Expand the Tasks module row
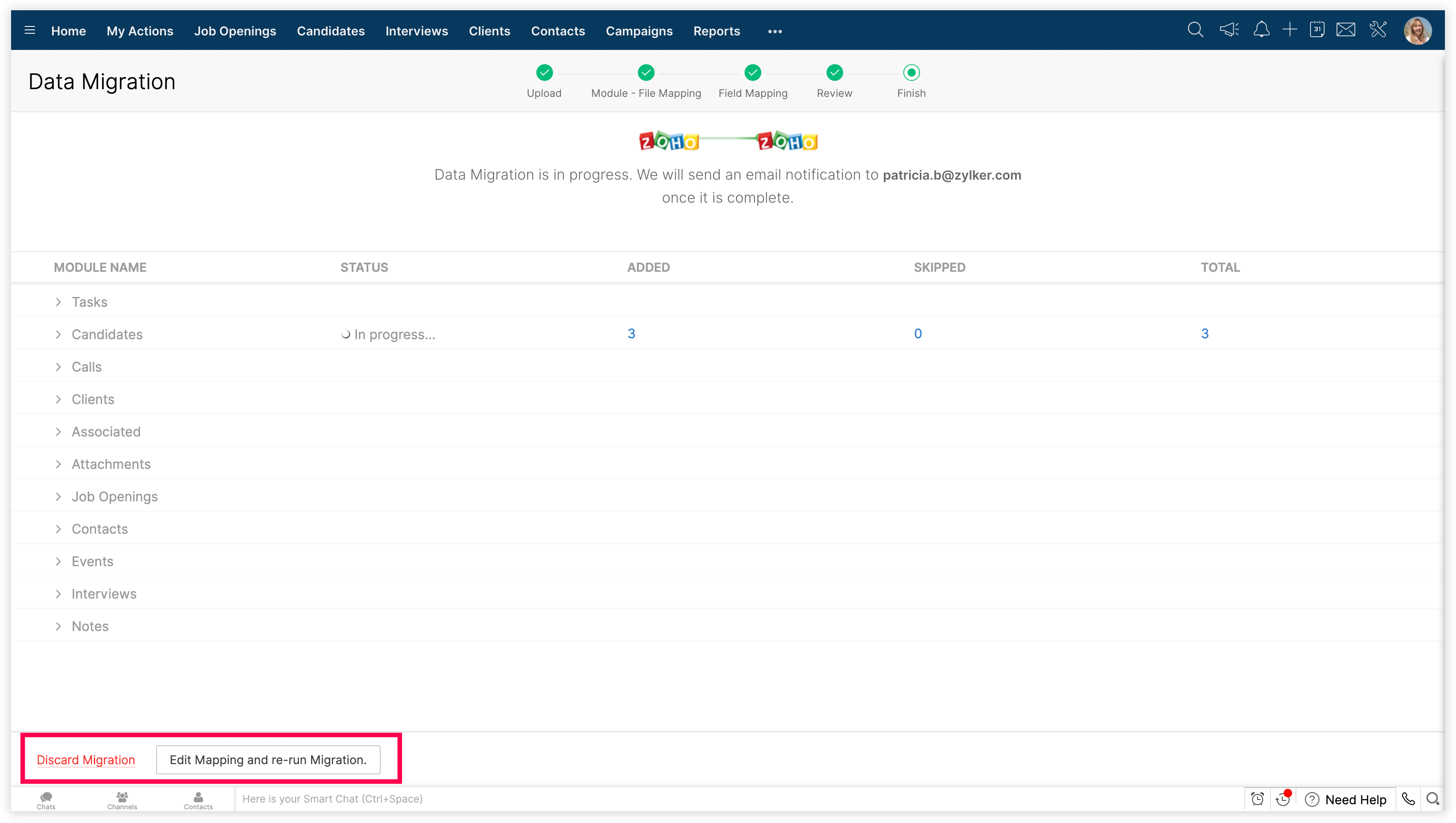 click(58, 302)
